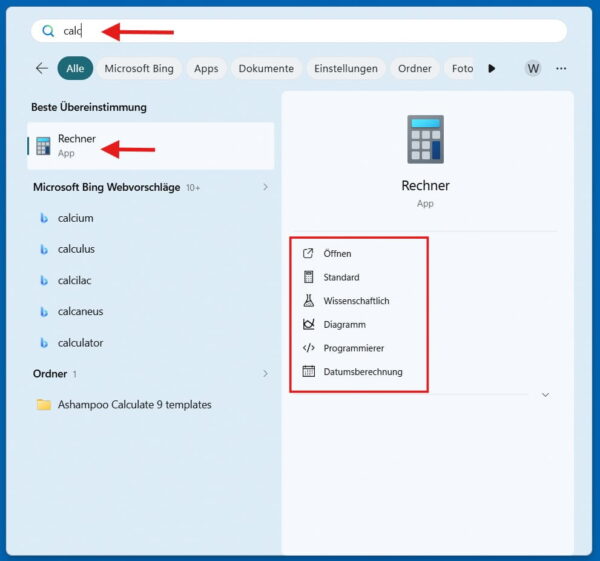Click the Rechner title in preview pane

425,186
